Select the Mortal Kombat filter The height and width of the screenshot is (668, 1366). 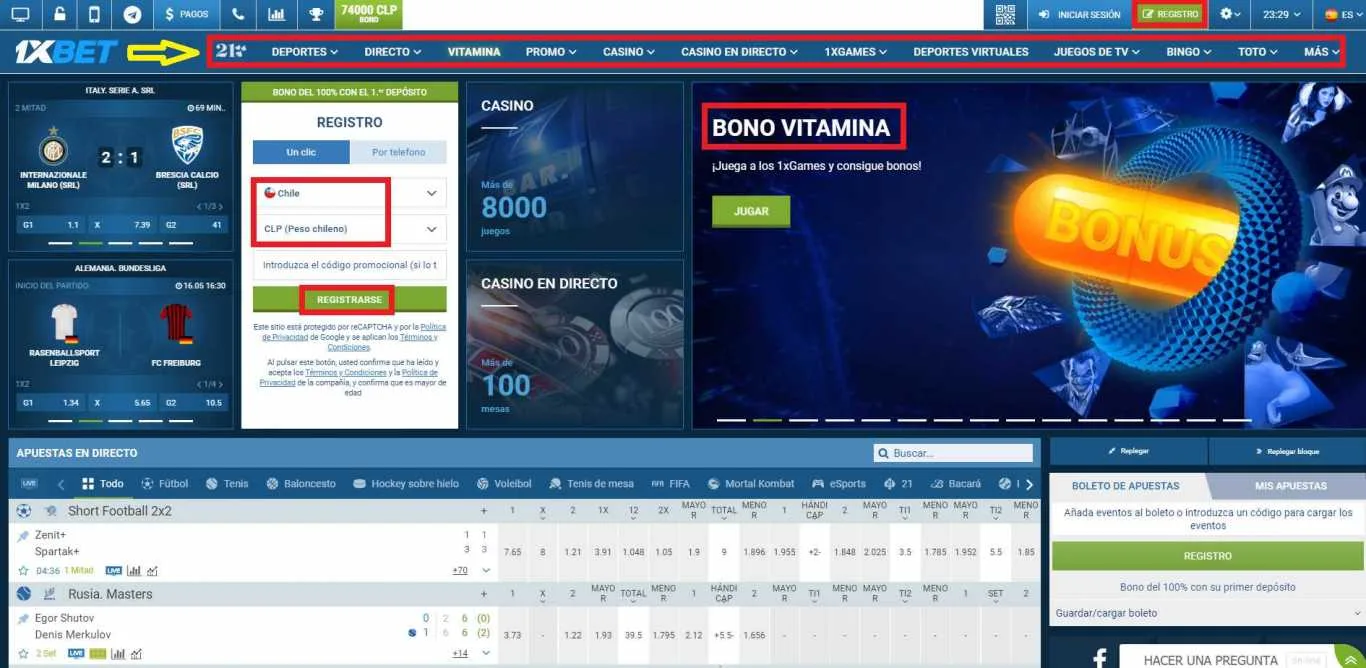pos(751,483)
